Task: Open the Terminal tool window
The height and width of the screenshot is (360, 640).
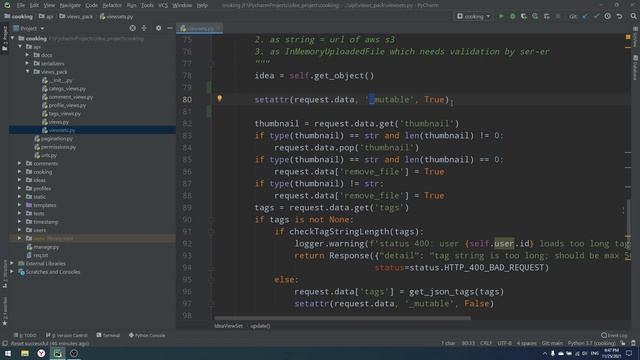Action: [x=108, y=335]
